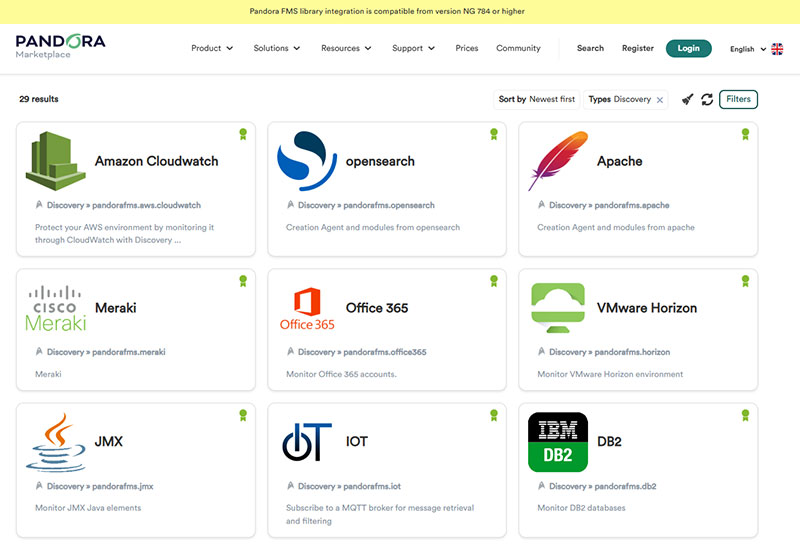
Task: Click the Discovery type icon on JMX card
Action: [x=39, y=486]
